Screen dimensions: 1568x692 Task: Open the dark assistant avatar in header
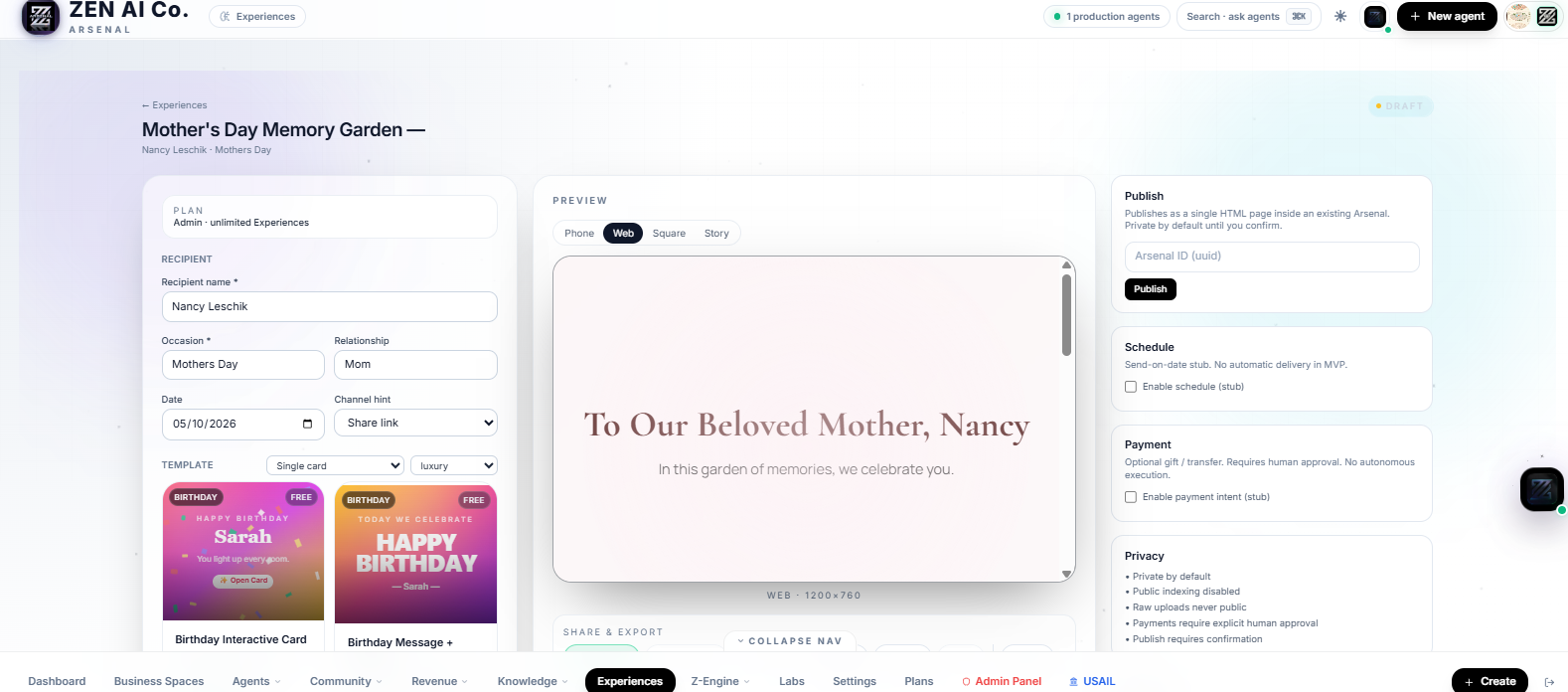(x=1375, y=16)
